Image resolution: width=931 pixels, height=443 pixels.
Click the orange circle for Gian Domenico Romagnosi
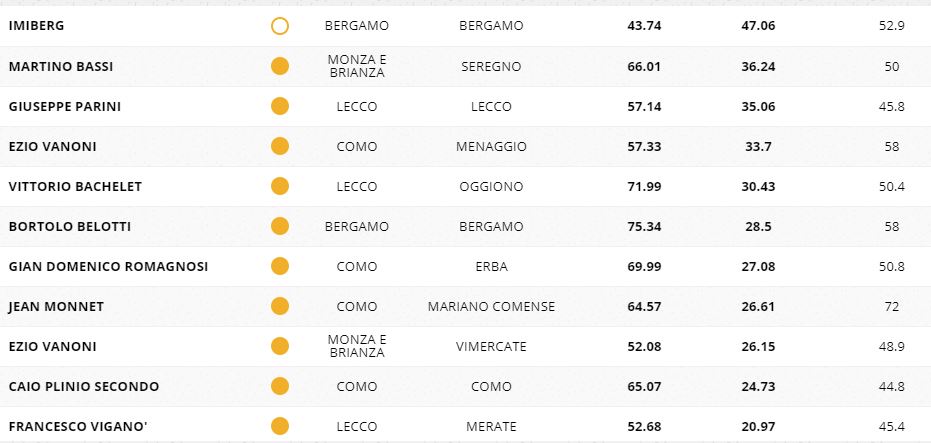[280, 266]
